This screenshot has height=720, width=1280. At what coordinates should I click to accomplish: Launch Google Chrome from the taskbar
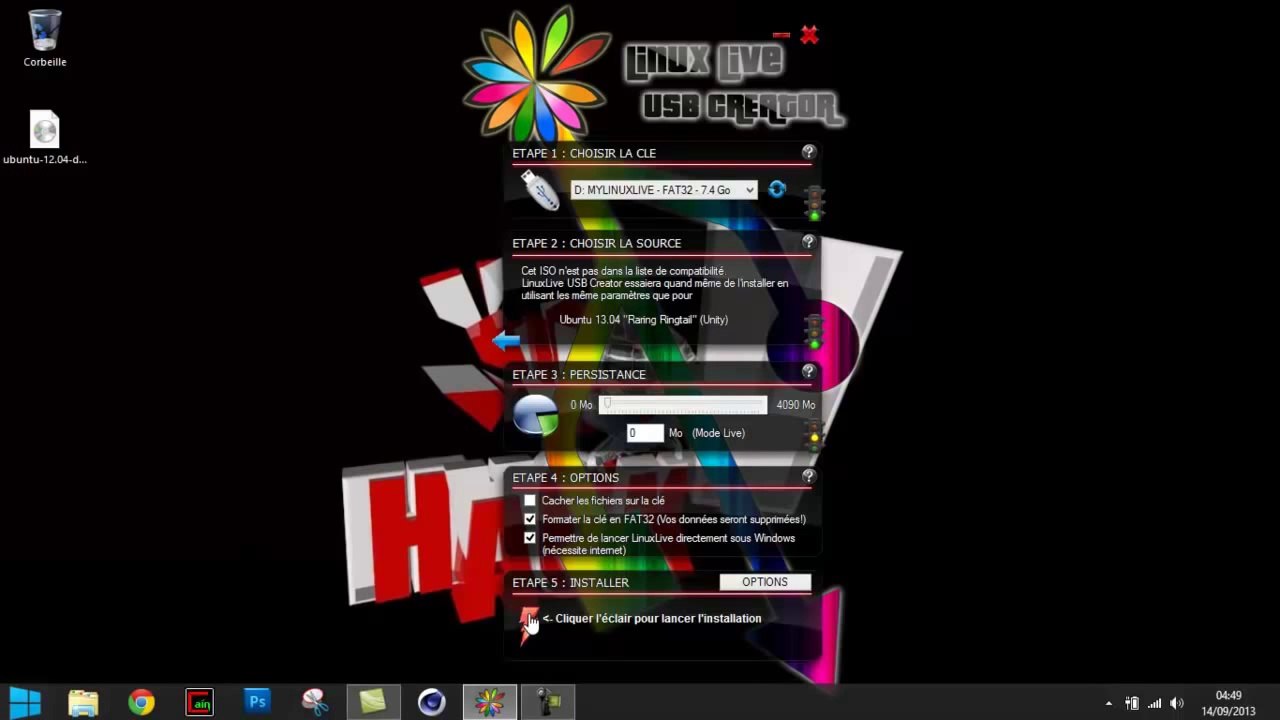[141, 702]
